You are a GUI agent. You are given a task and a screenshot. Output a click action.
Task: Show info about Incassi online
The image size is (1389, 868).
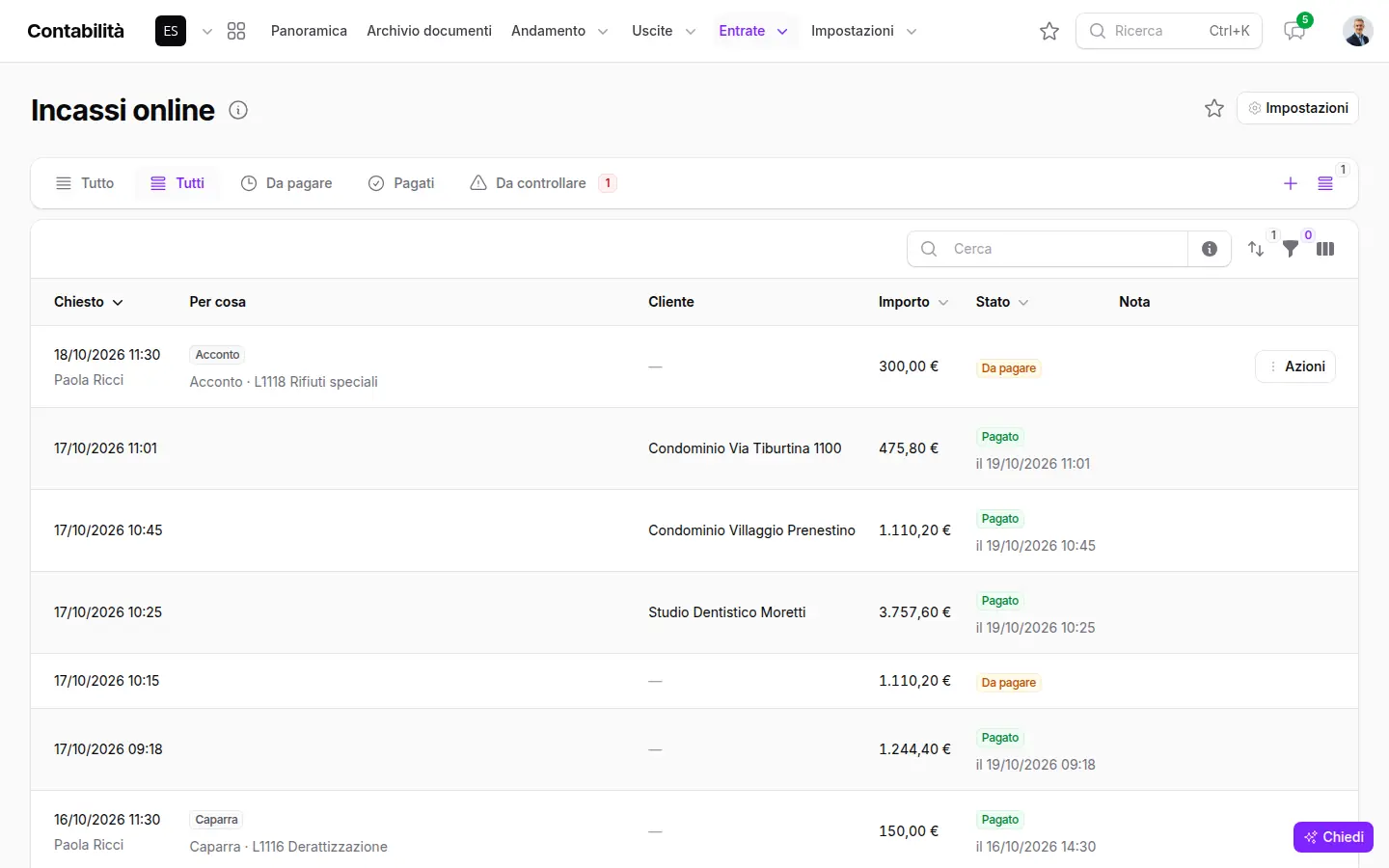(238, 110)
